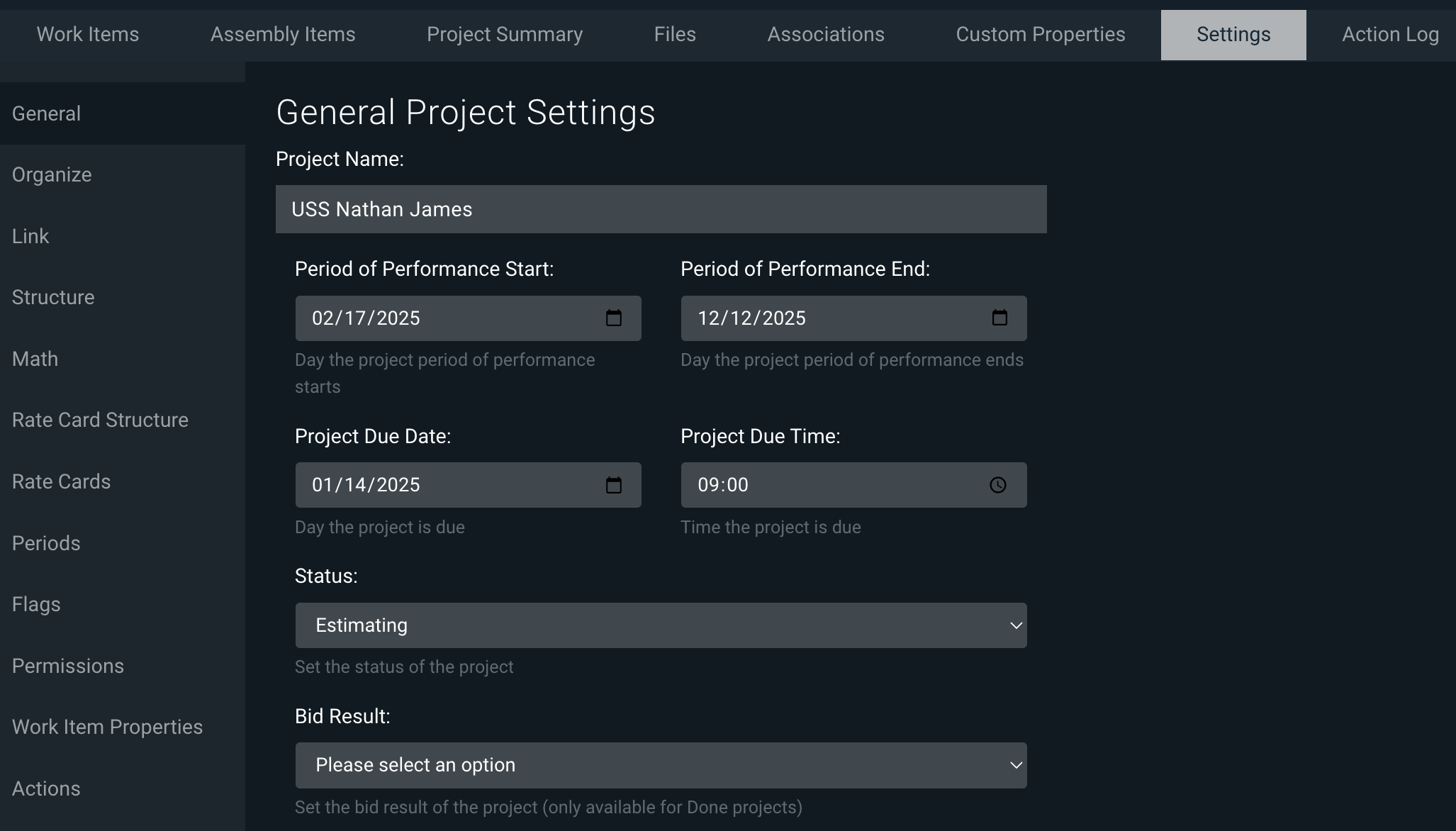Click the Project Name text field
The height and width of the screenshot is (831, 1456).
pyautogui.click(x=660, y=209)
